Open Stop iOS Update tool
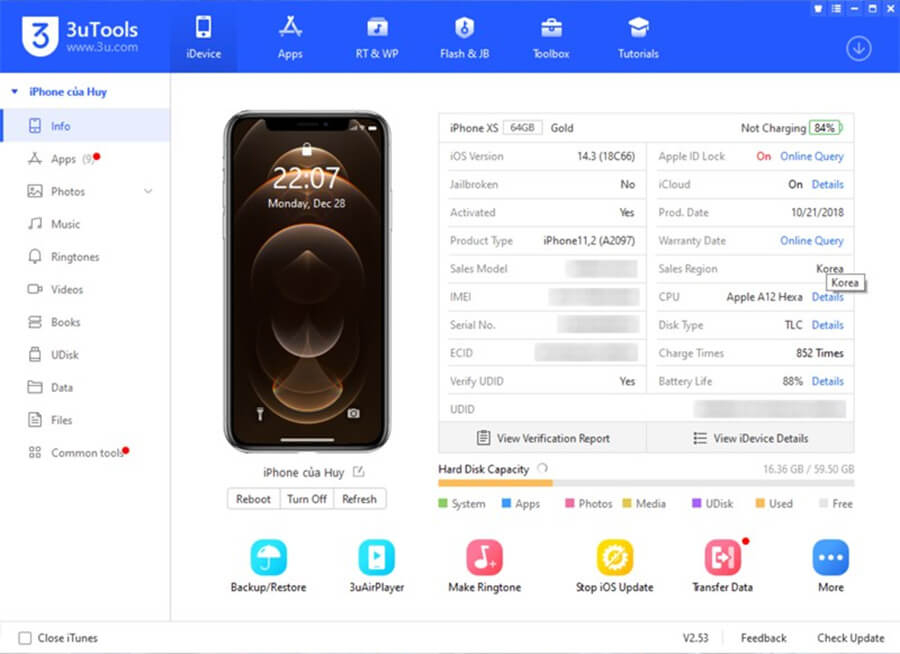This screenshot has width=900, height=654. tap(615, 566)
